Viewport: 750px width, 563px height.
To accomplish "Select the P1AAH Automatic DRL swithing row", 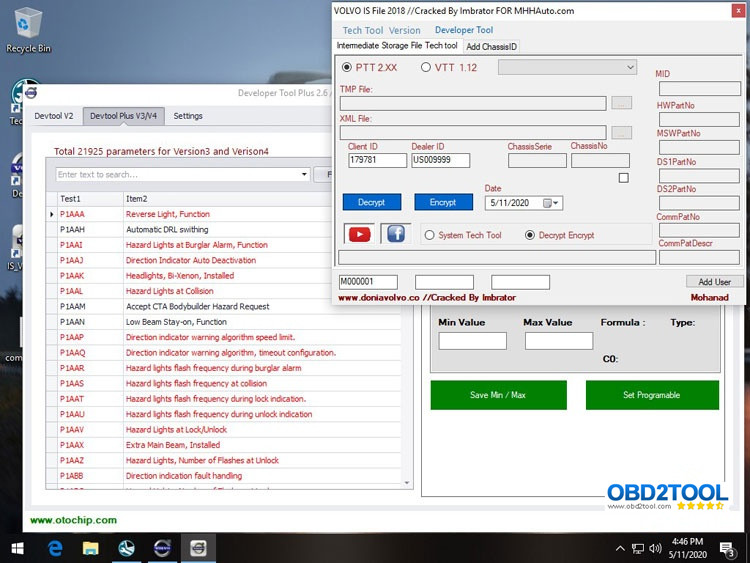I will click(x=223, y=230).
